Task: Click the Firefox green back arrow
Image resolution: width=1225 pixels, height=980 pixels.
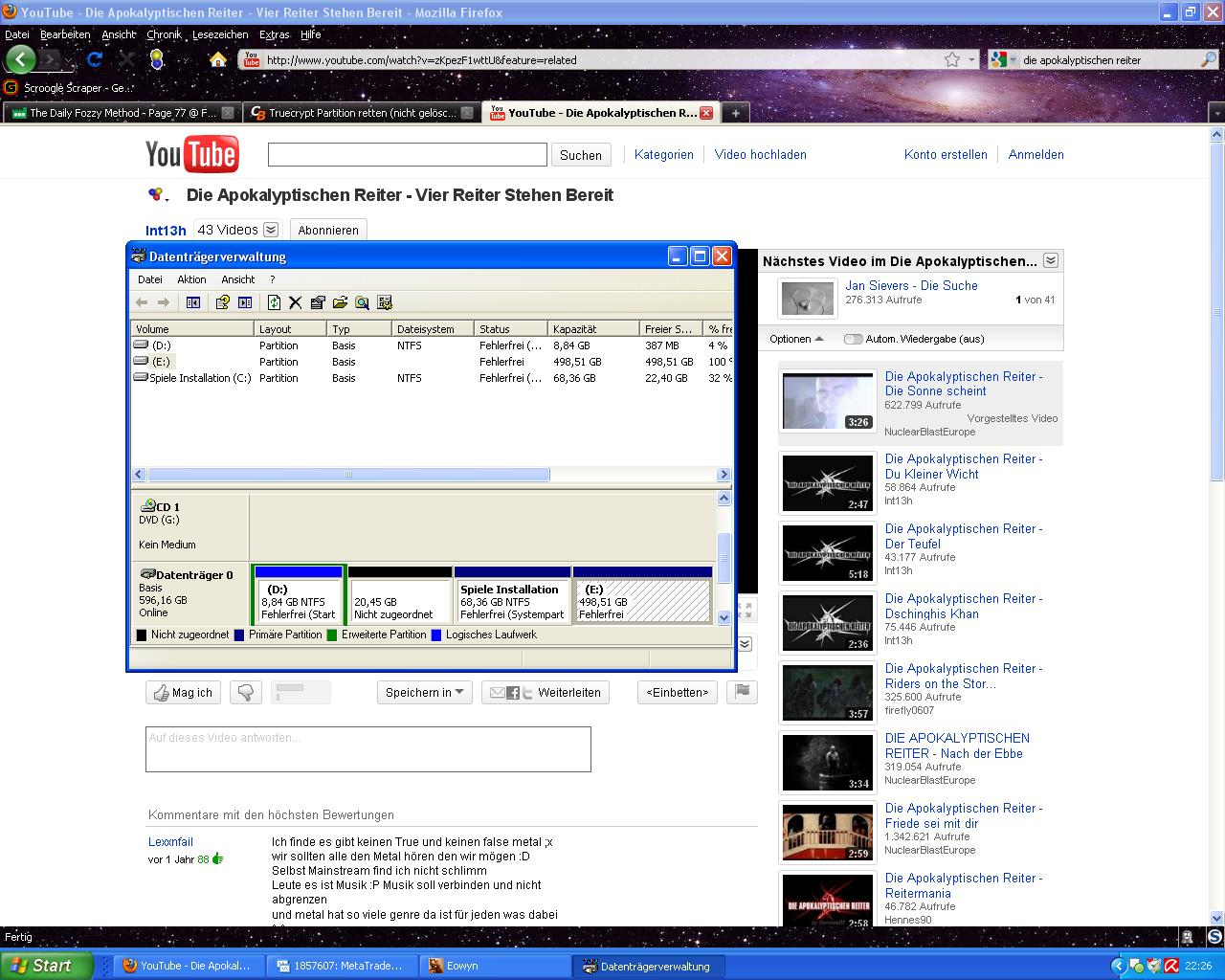Action: [20, 59]
